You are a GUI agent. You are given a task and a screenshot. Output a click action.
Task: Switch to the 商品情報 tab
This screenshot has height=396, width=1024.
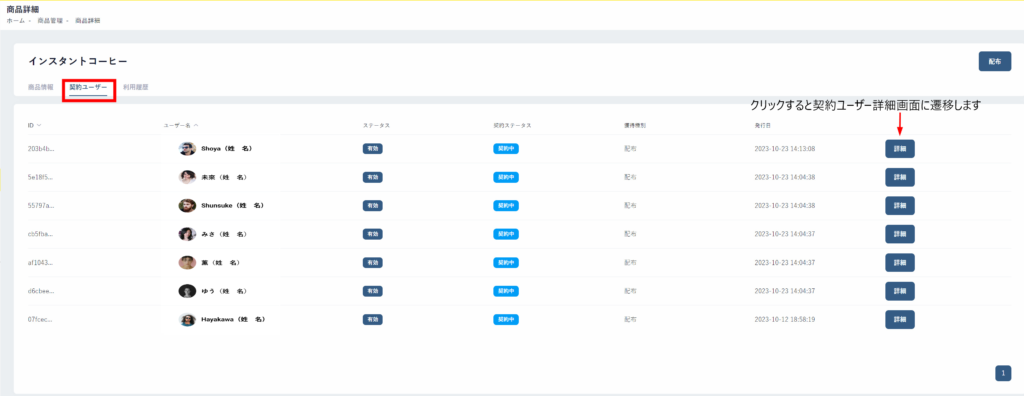click(40, 87)
